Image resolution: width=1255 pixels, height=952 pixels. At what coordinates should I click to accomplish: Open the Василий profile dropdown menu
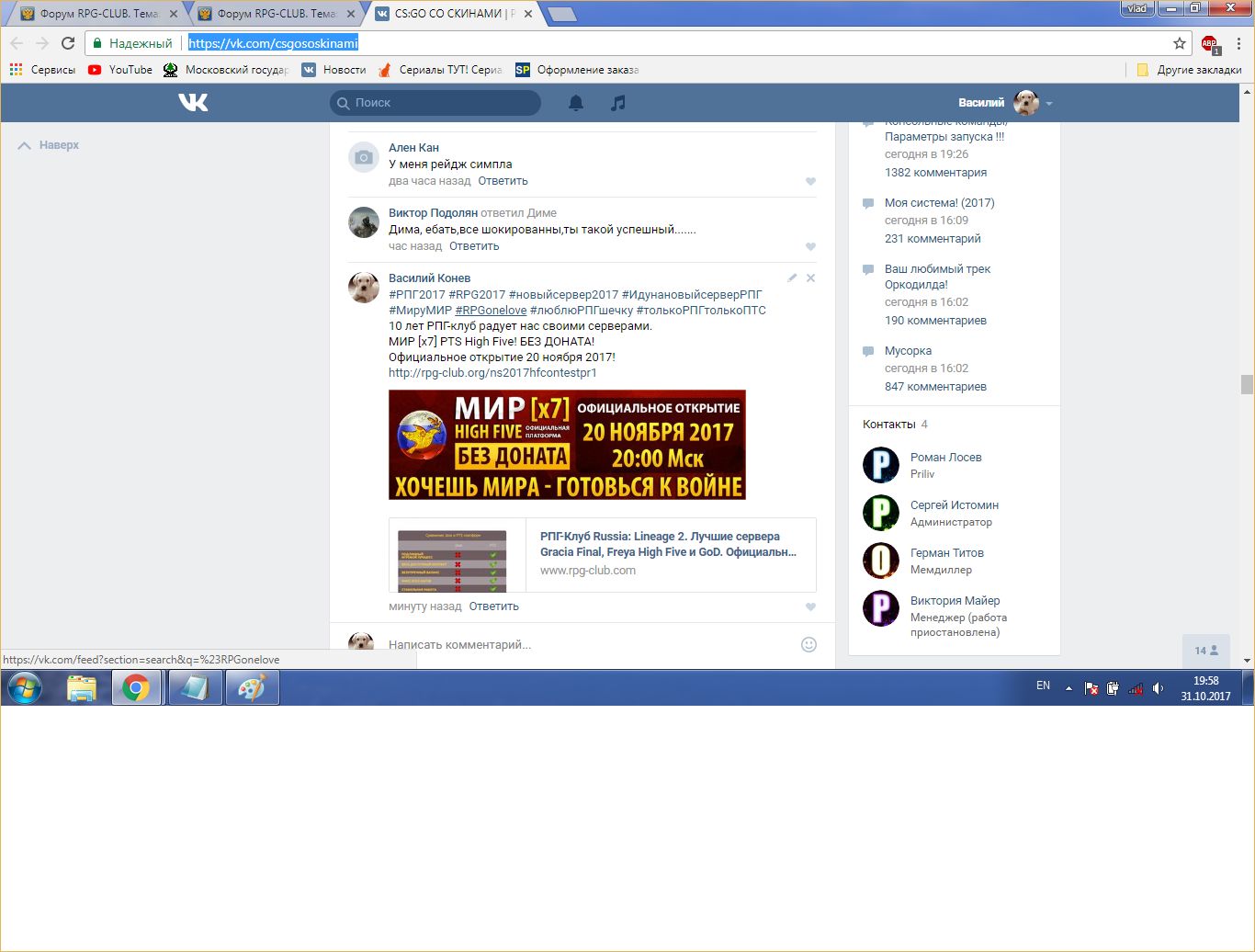coord(1049,103)
